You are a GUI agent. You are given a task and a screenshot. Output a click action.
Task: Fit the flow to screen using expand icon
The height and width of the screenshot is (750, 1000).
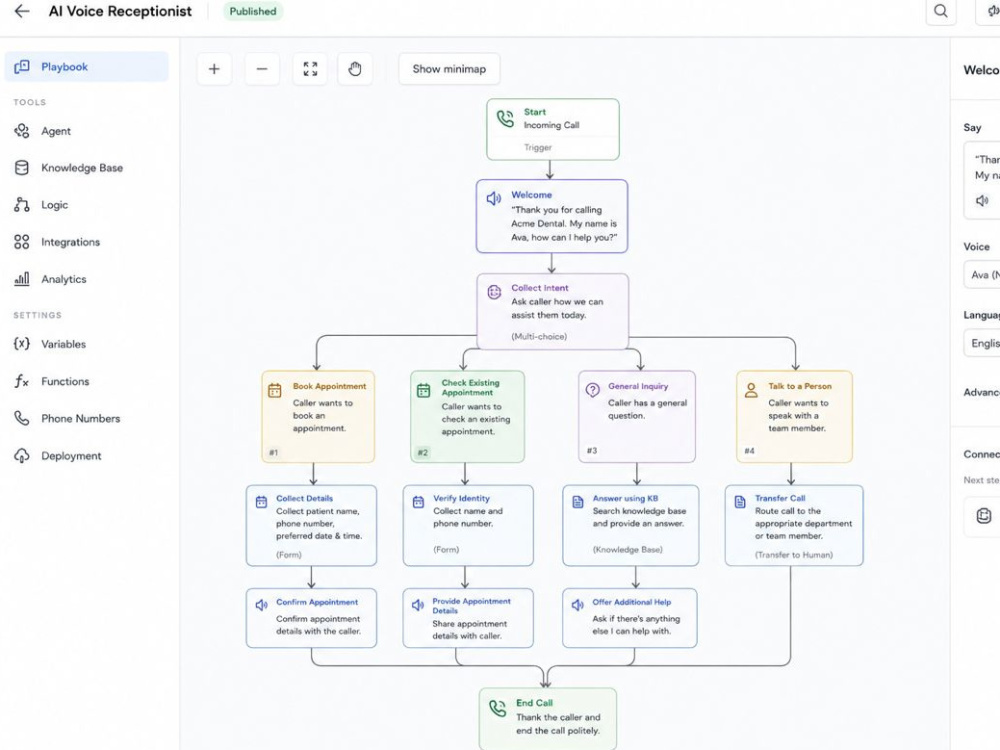click(x=310, y=69)
